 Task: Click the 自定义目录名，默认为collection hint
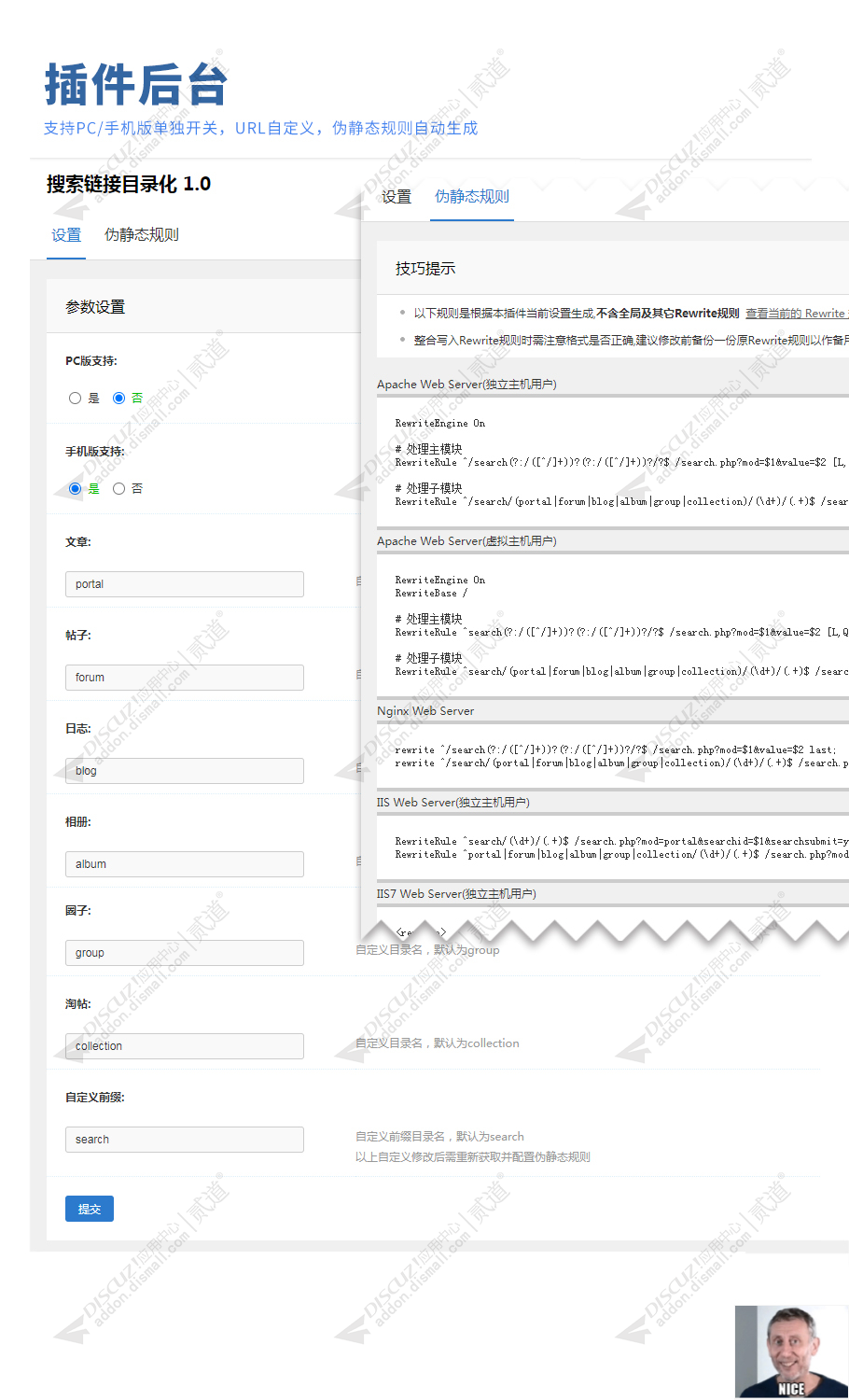tap(438, 1043)
